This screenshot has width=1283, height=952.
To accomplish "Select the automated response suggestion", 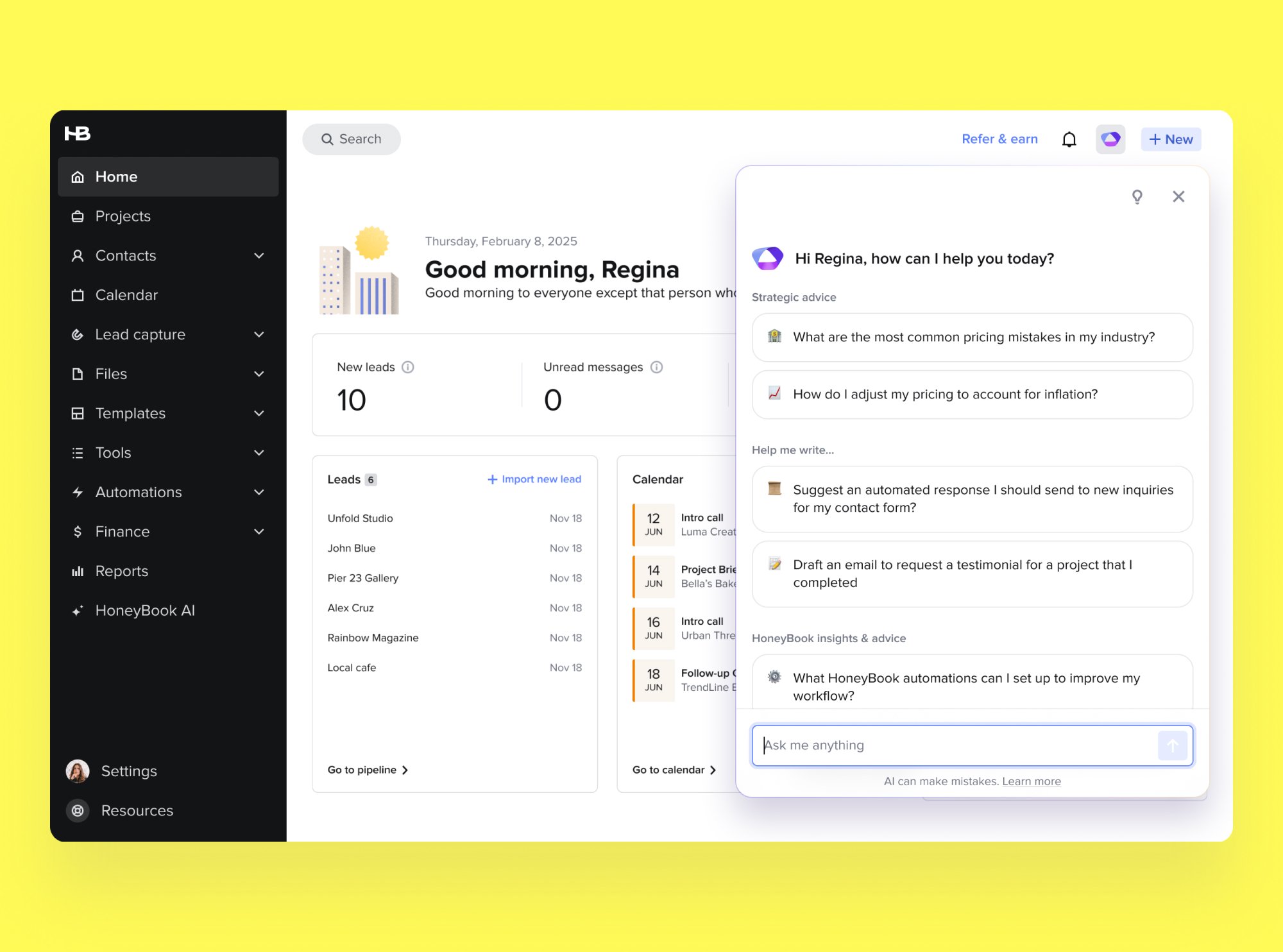I will (973, 499).
